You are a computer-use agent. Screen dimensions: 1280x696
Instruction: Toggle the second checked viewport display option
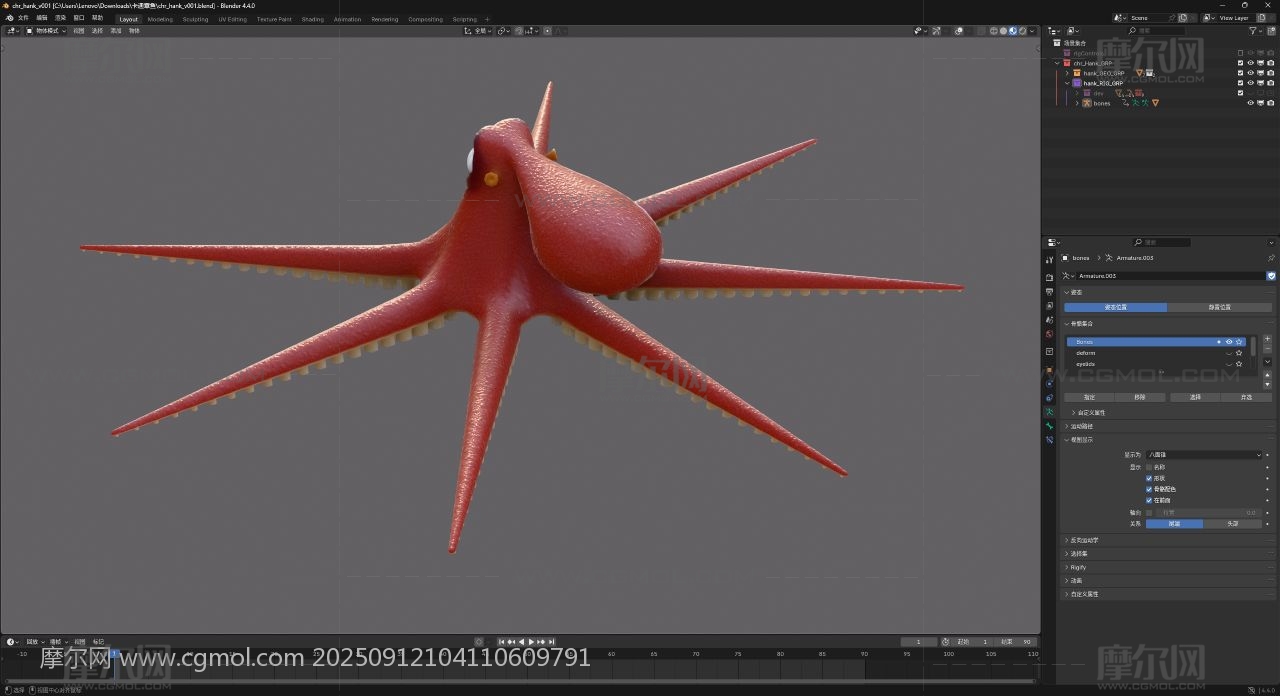[x=1149, y=489]
